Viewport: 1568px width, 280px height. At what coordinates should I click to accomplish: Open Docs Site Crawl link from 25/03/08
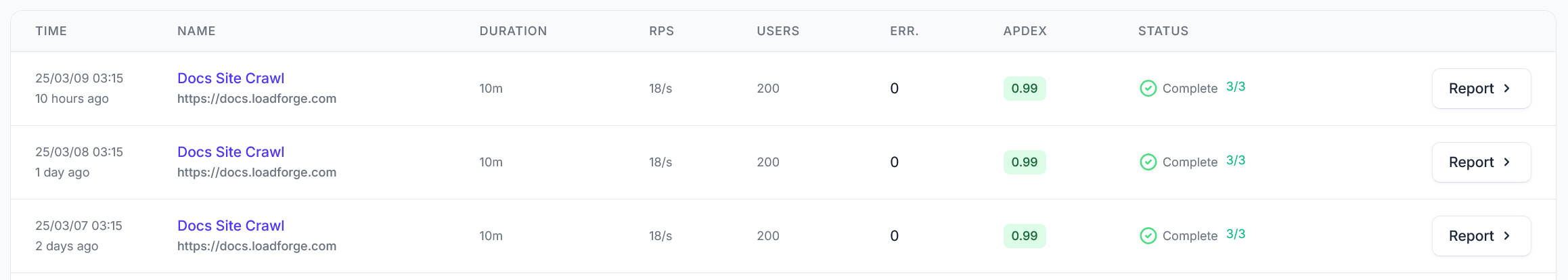pyautogui.click(x=231, y=152)
